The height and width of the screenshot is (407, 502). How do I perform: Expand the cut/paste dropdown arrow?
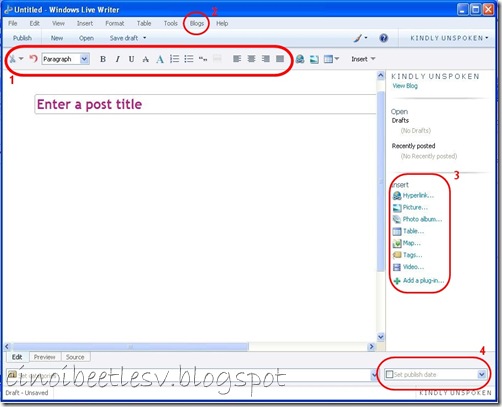point(21,59)
